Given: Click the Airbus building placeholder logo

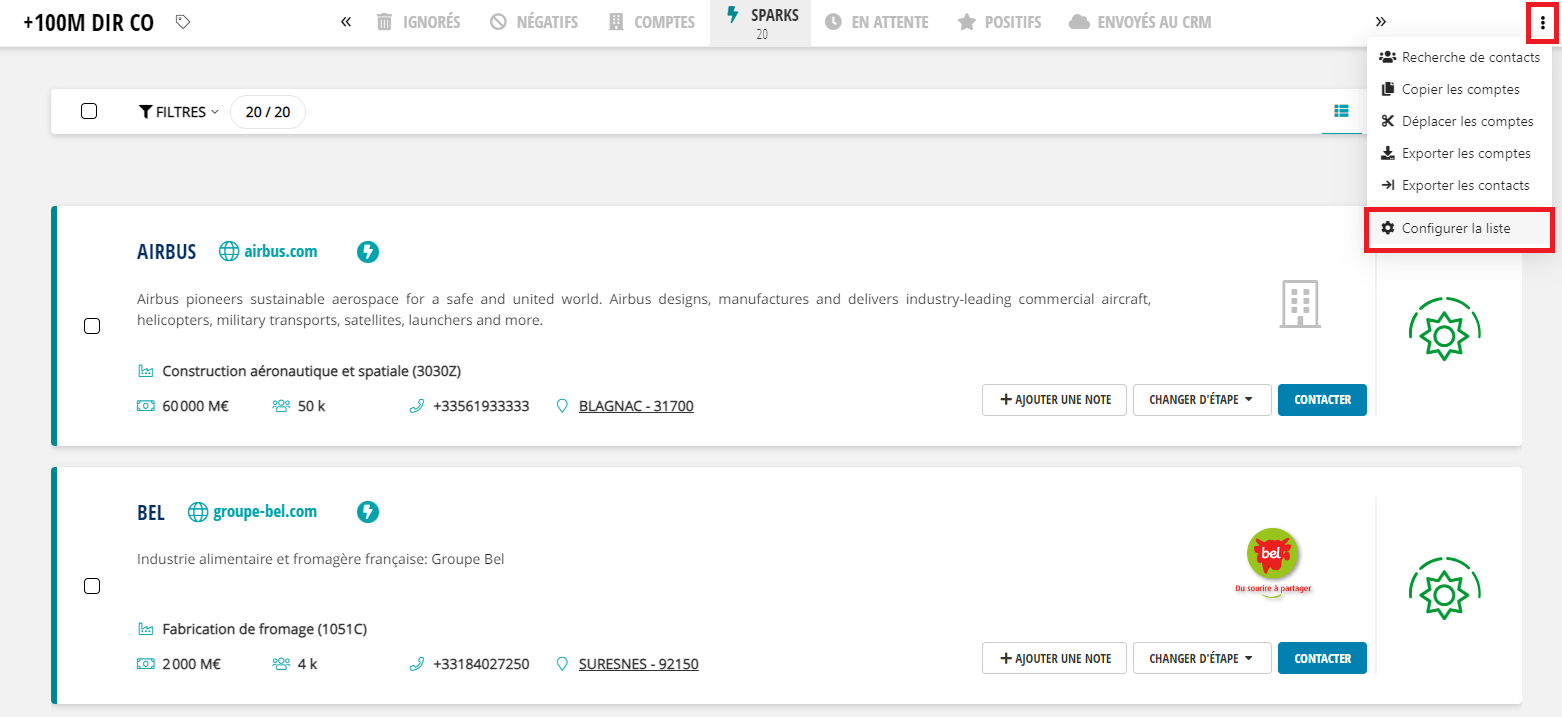Looking at the screenshot, I should tap(1300, 304).
